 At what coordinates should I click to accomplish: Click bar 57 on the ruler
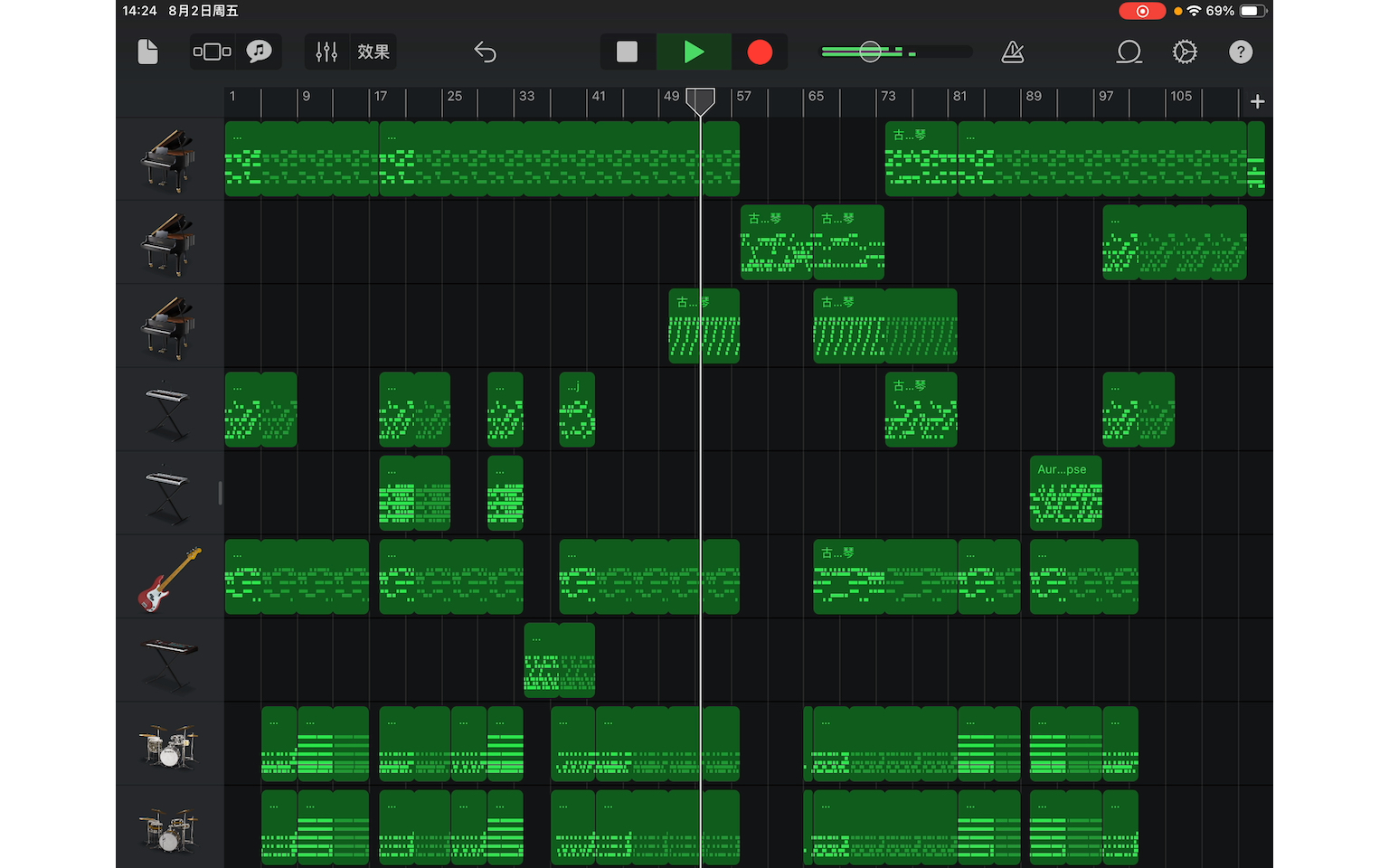tap(743, 97)
